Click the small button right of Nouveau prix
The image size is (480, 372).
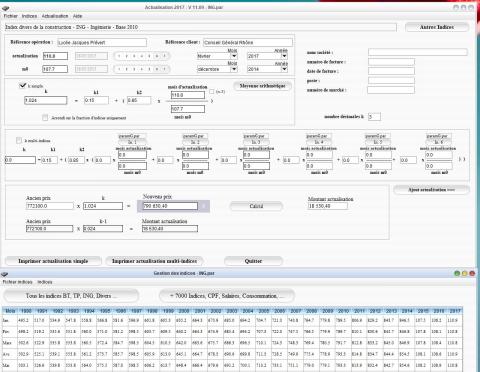point(204,206)
